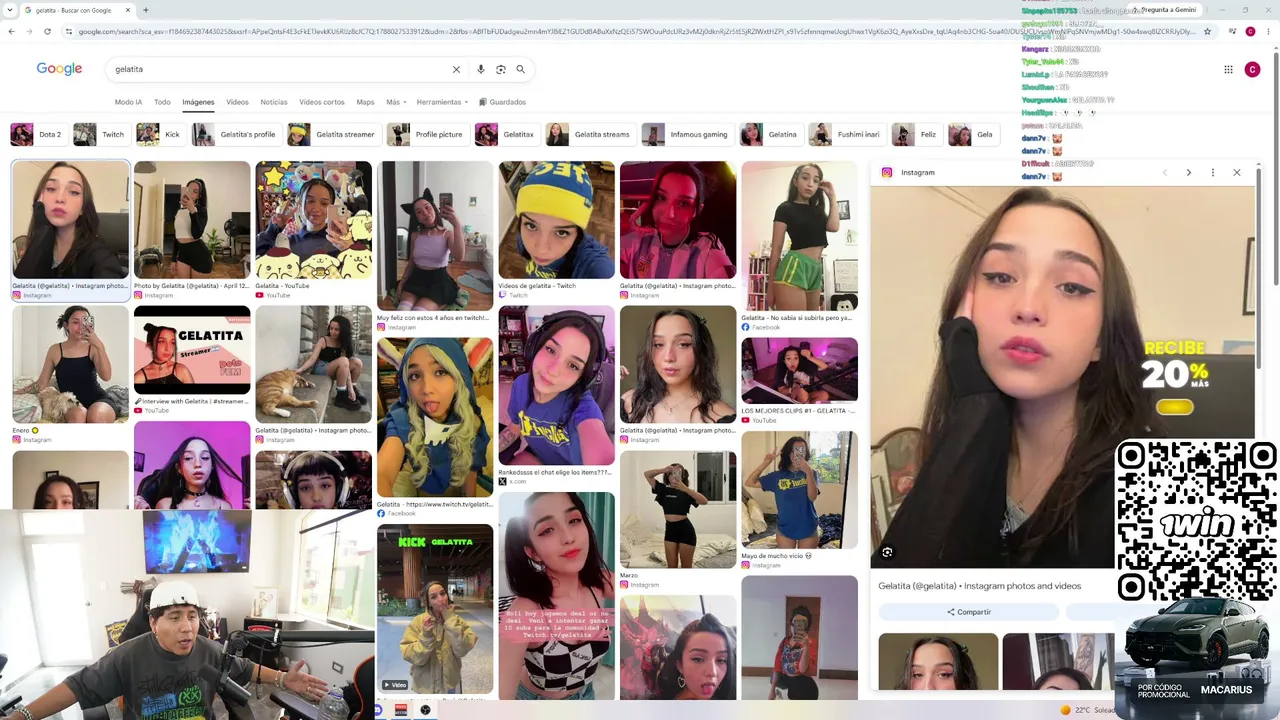
Task: Open the 'Gelatita - YouTube' image result
Action: coord(313,230)
